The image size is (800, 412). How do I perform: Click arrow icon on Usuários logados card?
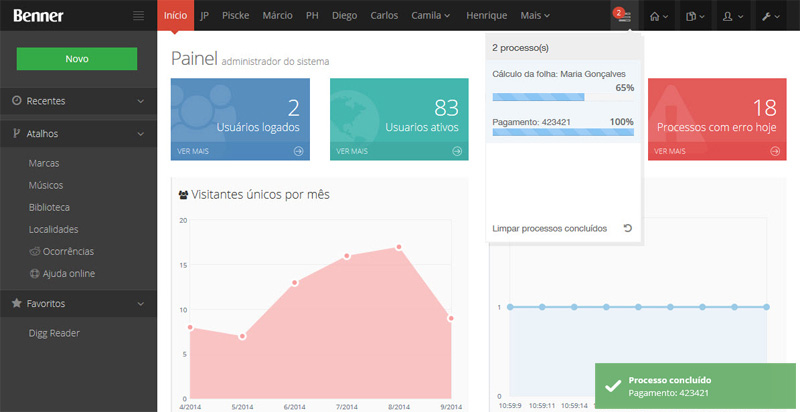[x=299, y=152]
